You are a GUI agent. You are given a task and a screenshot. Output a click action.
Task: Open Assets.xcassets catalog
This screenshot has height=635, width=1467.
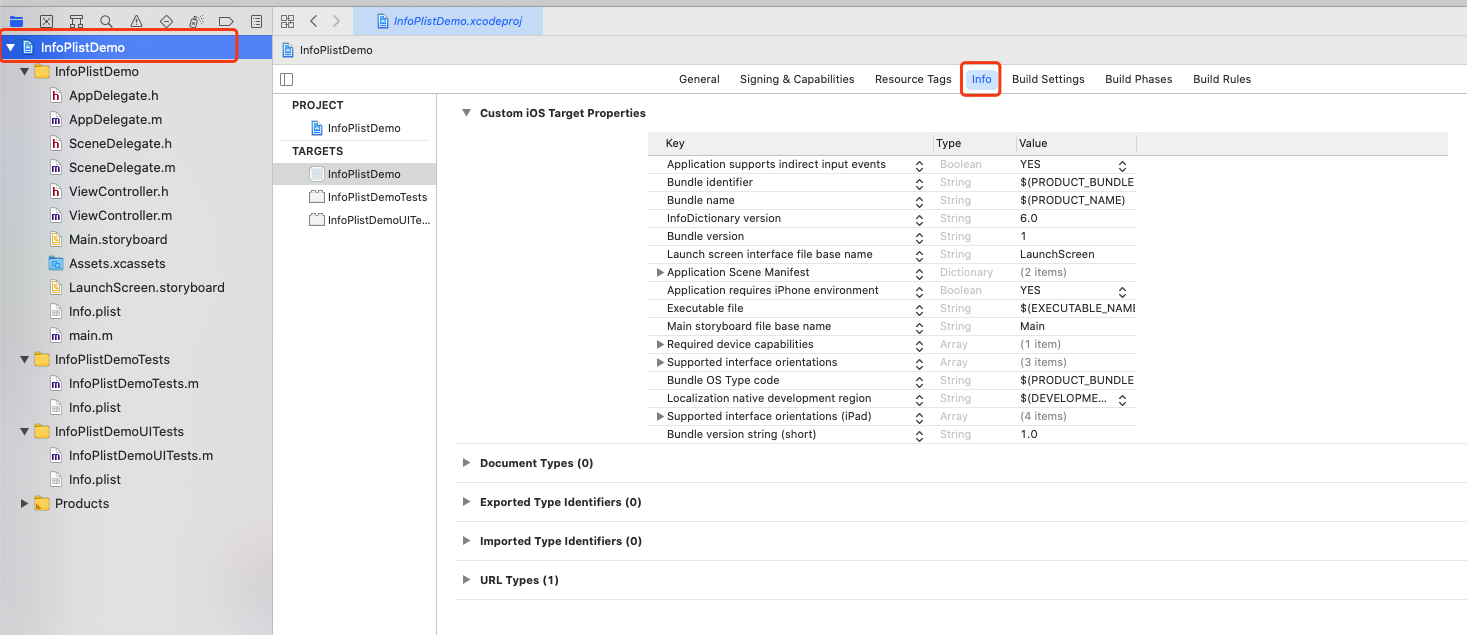coord(117,263)
